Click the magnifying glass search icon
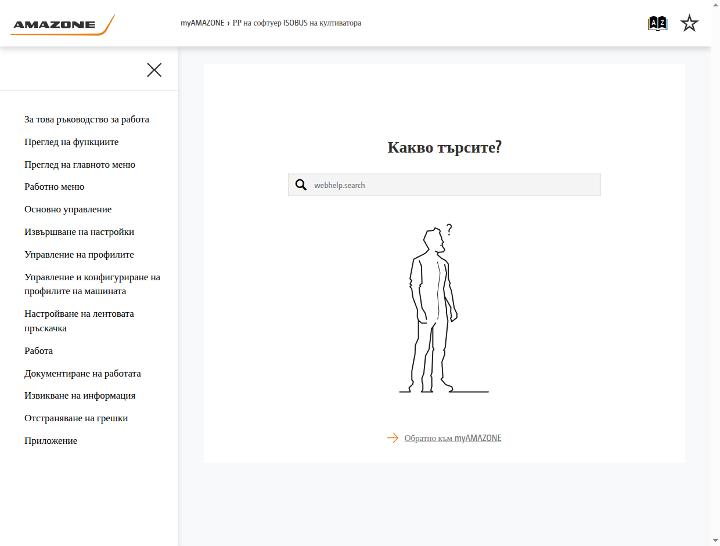720x546 pixels. pyautogui.click(x=301, y=185)
